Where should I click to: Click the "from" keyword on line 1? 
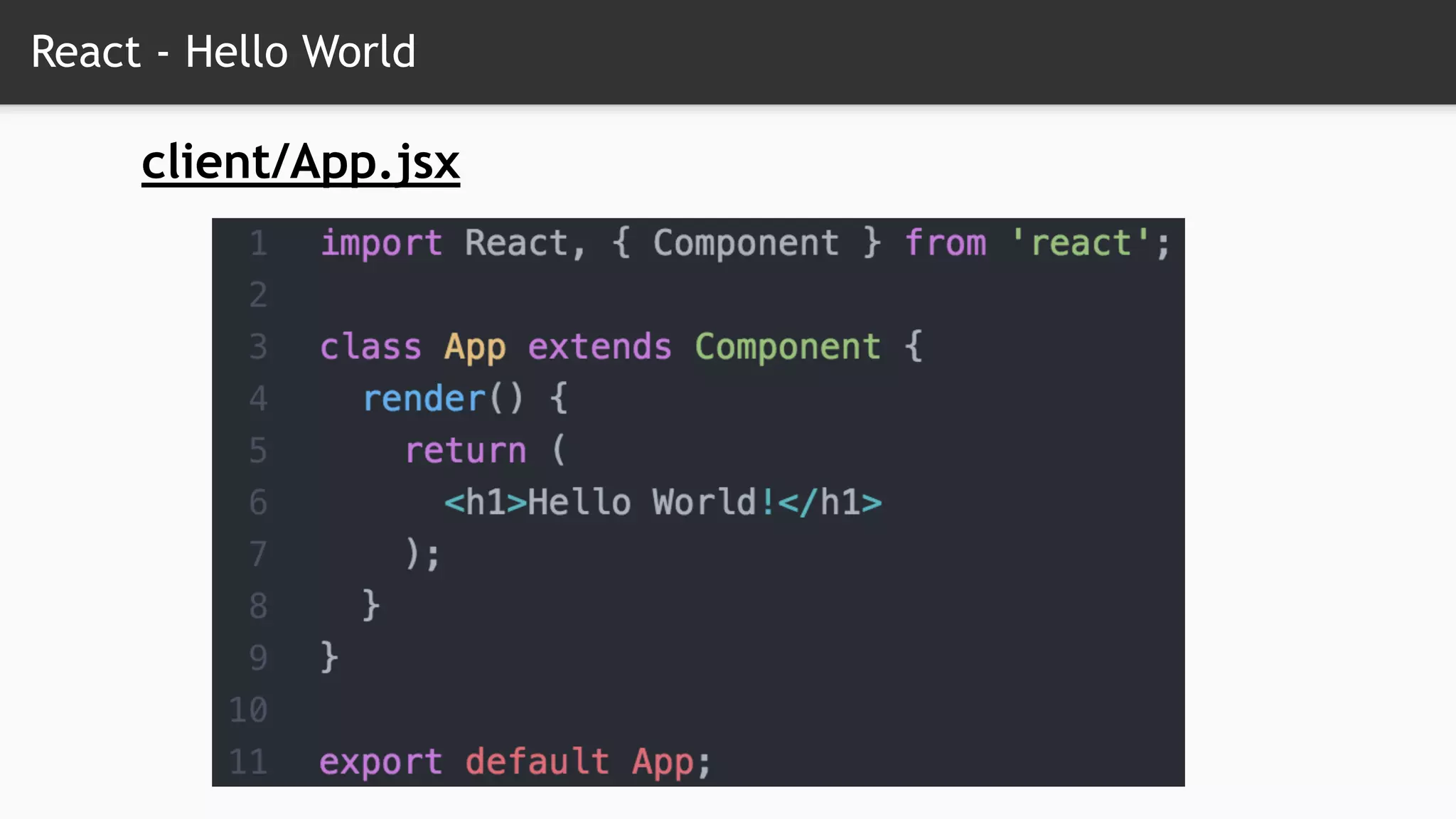(x=946, y=242)
